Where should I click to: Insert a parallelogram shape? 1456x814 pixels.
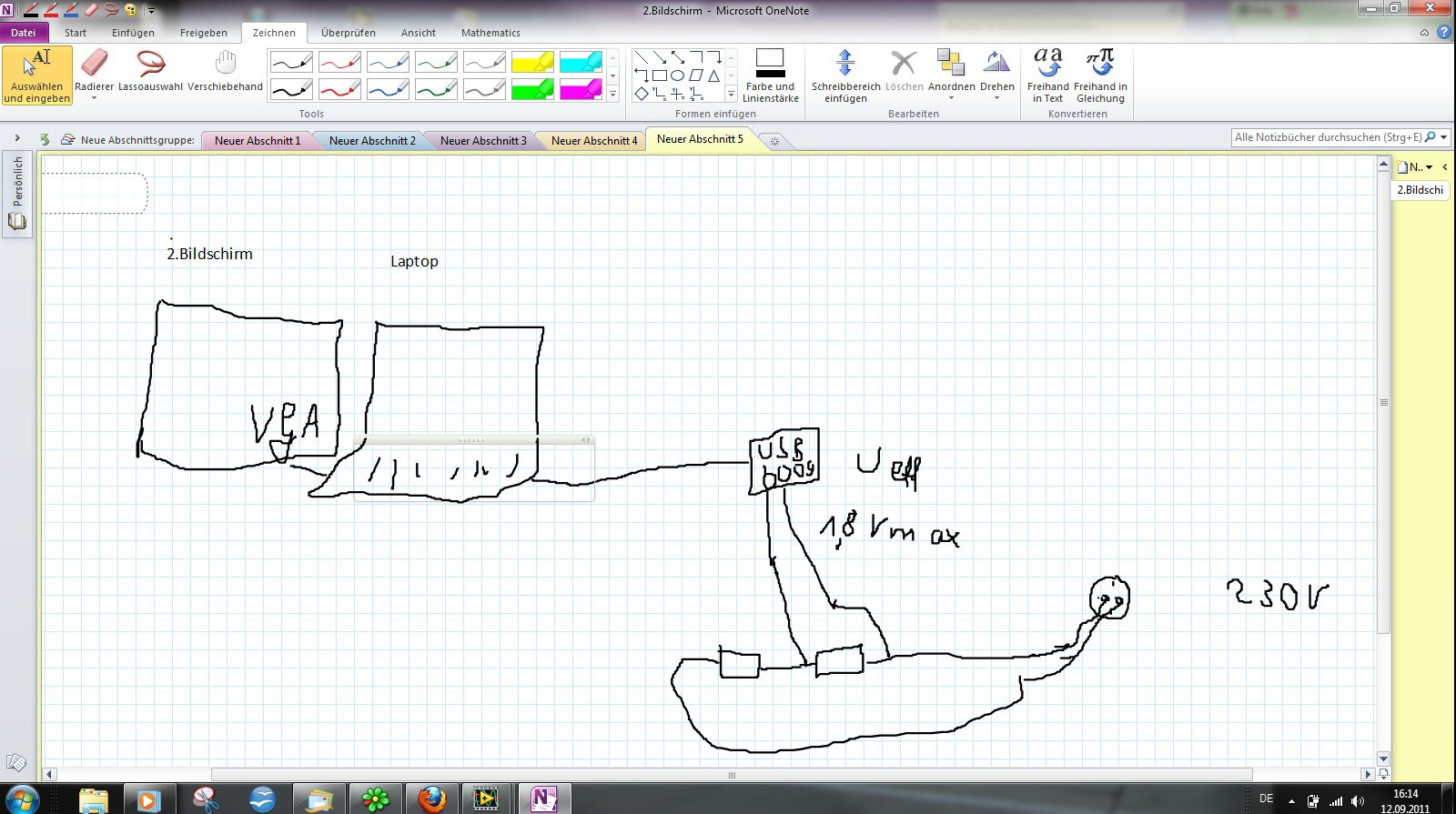(696, 75)
